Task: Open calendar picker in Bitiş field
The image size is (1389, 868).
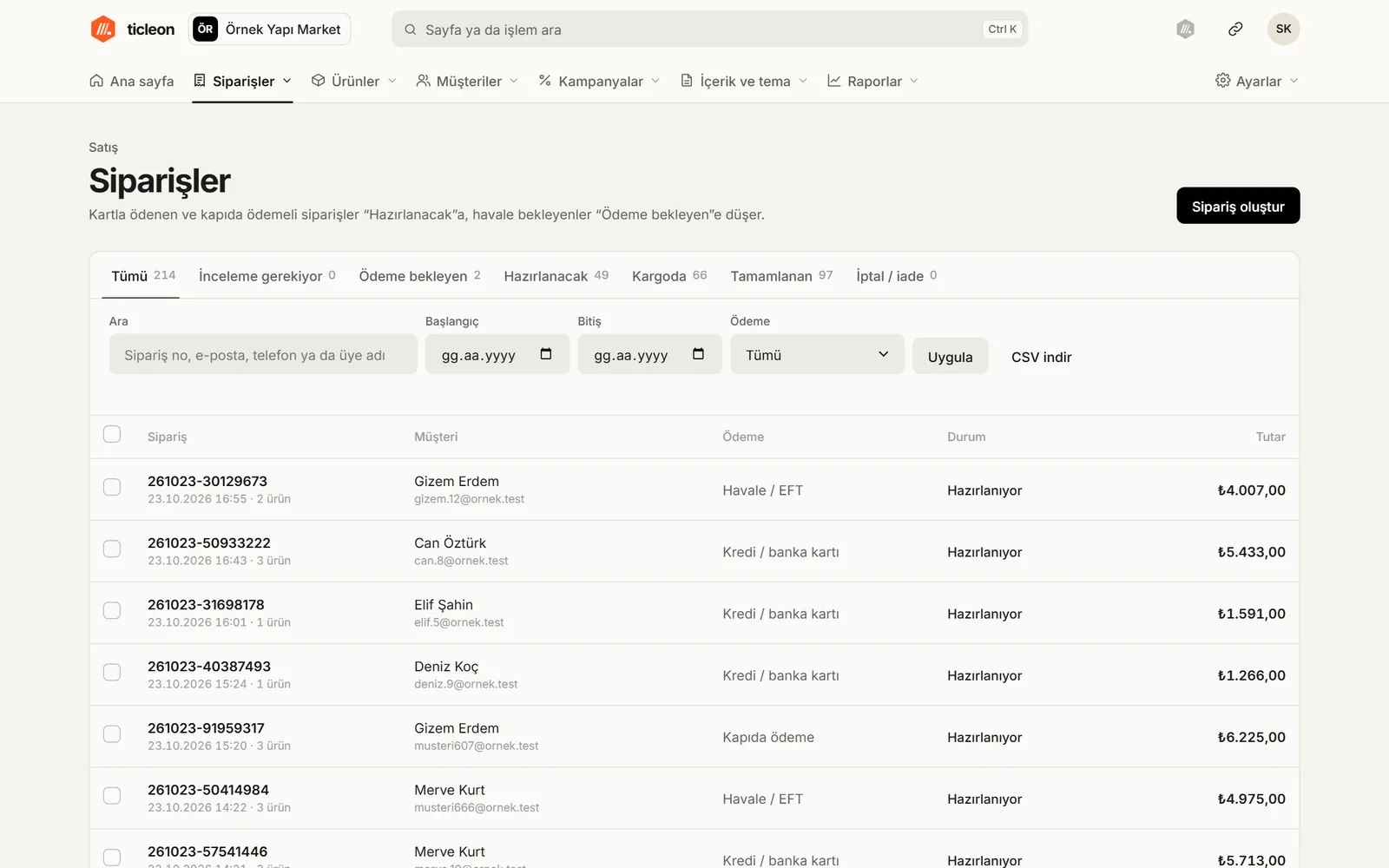Action: click(698, 354)
